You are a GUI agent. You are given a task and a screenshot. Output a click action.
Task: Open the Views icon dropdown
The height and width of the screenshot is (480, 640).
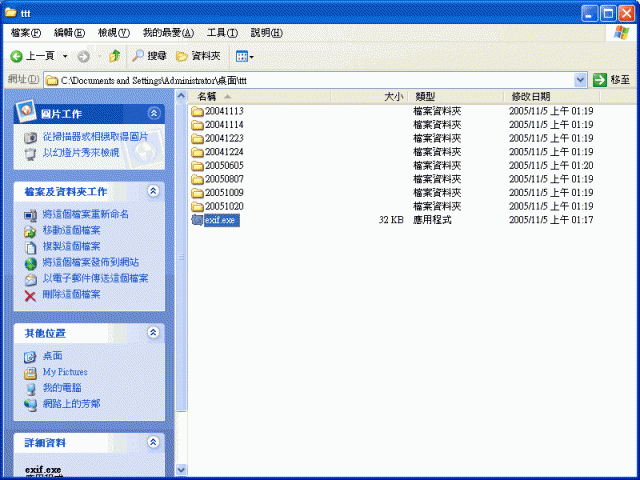click(x=244, y=56)
